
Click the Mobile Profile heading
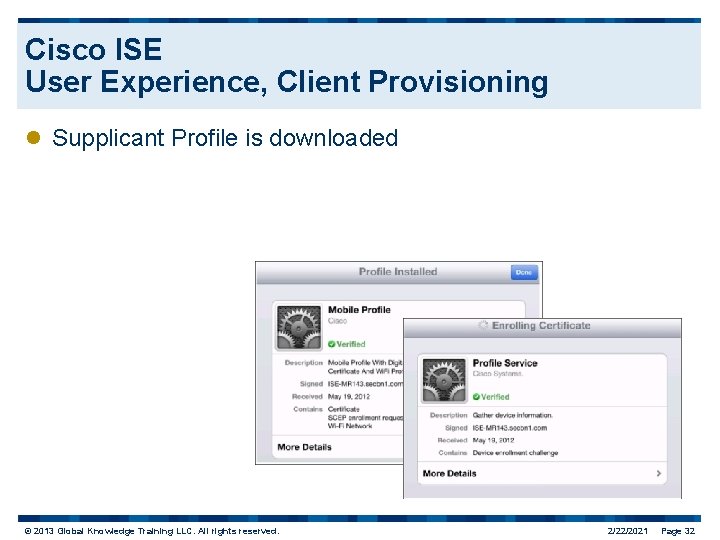[359, 310]
